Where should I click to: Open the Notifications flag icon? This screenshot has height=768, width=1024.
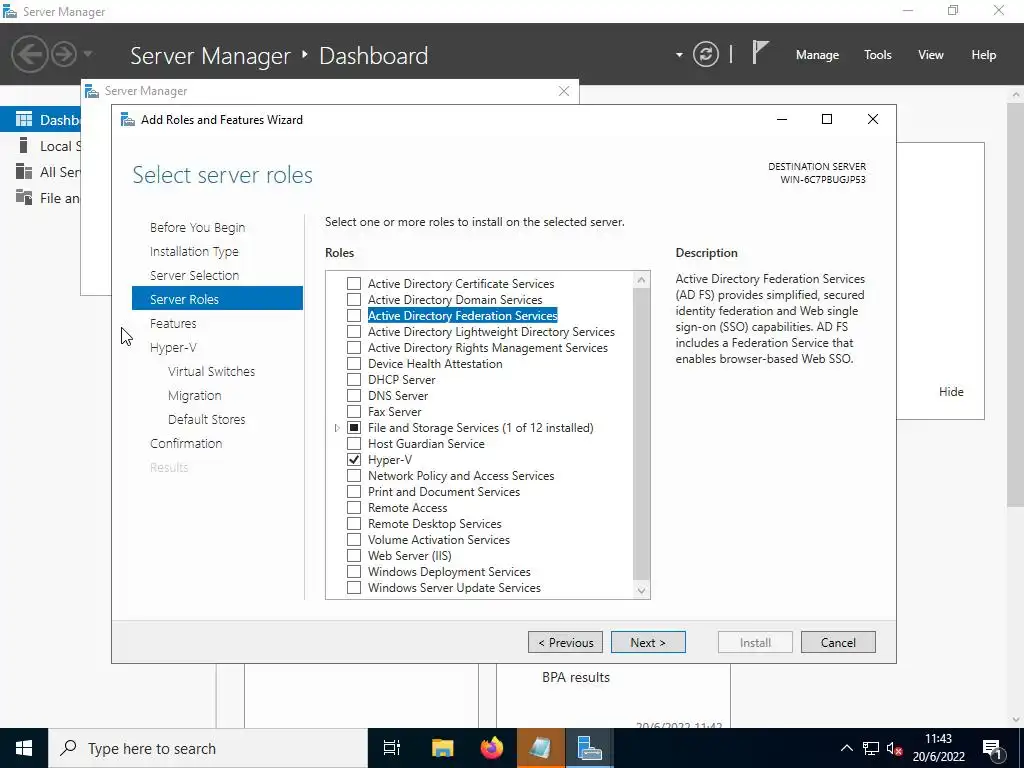760,53
